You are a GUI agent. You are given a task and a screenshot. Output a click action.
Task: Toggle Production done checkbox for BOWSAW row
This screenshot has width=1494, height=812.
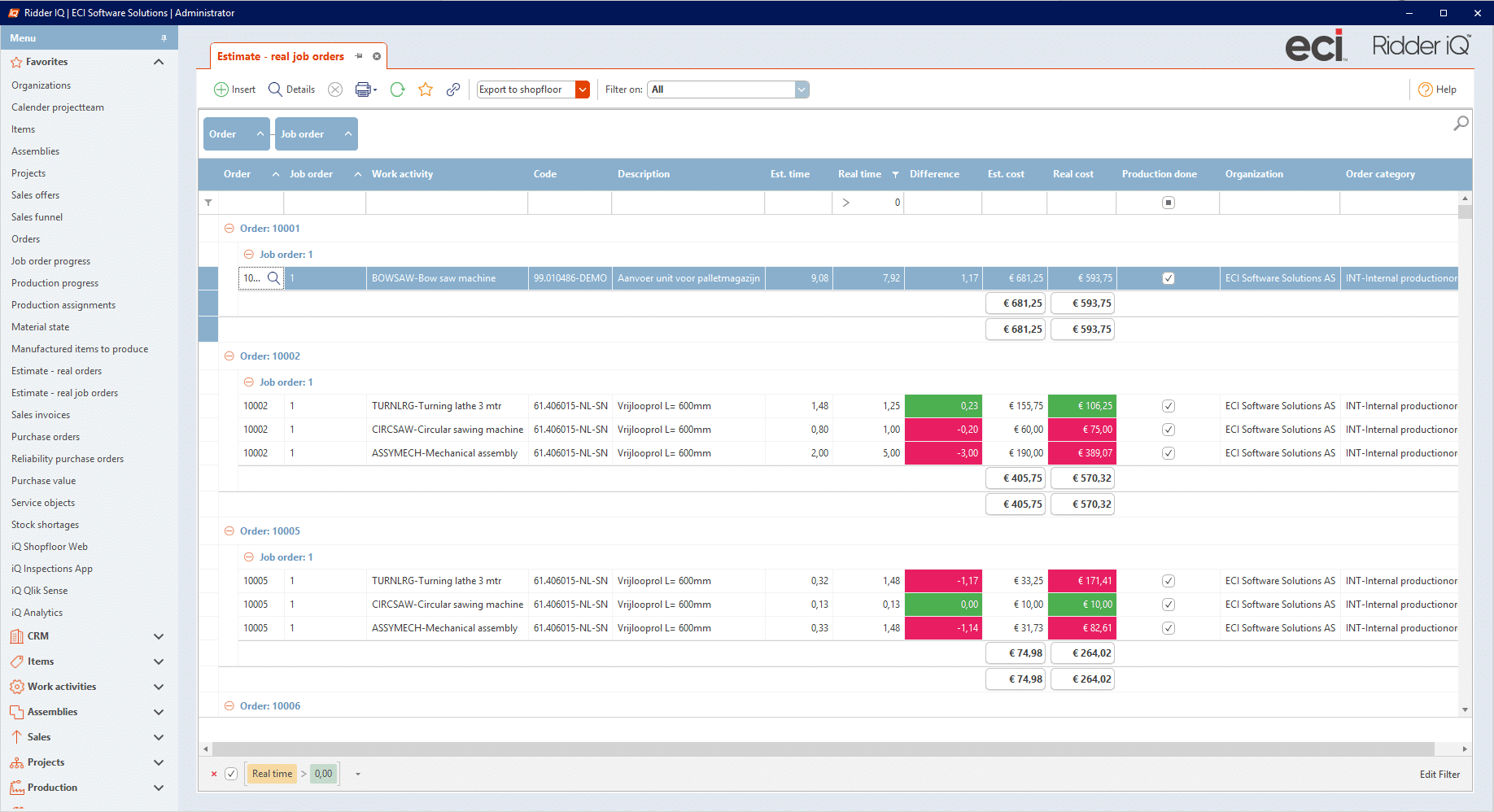click(1169, 278)
